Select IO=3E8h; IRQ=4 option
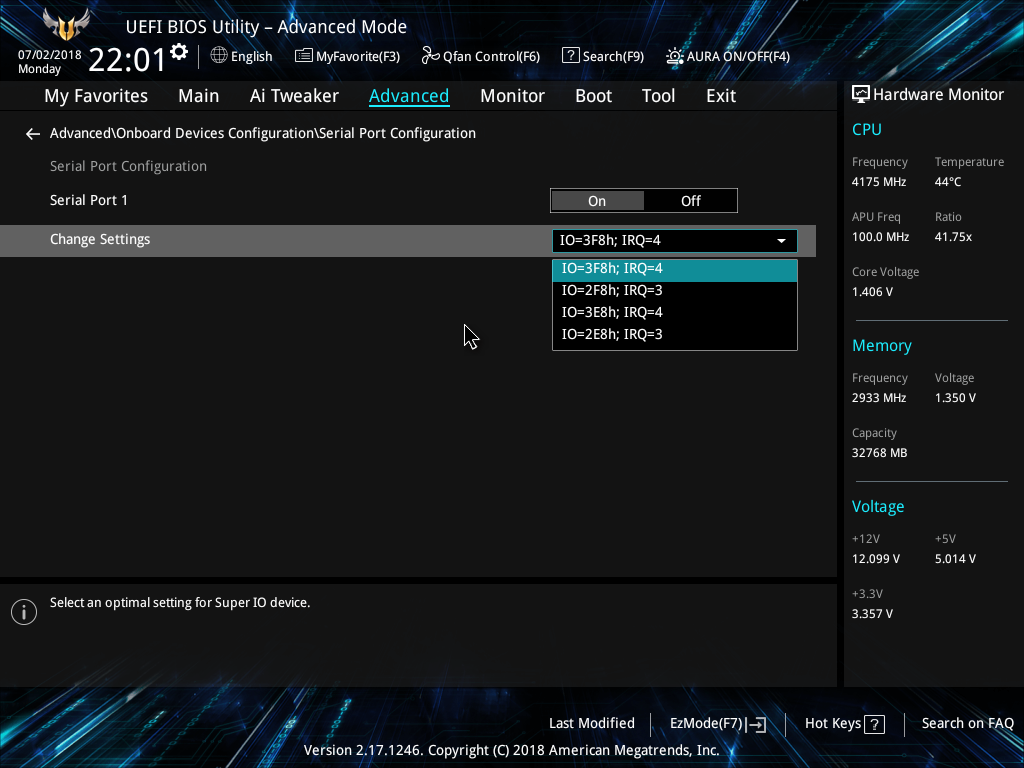This screenshot has height=768, width=1024. (675, 312)
